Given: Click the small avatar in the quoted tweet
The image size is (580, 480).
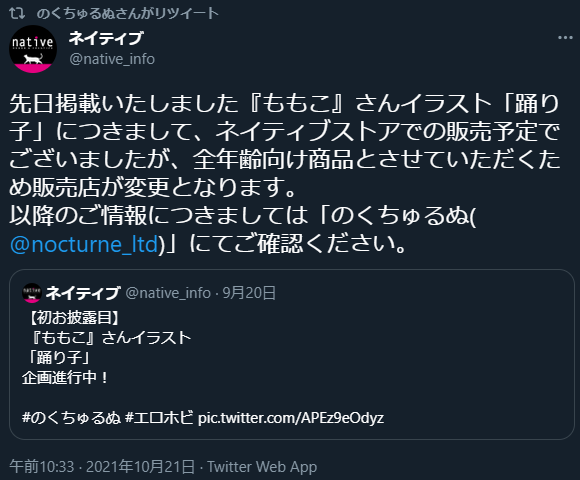Looking at the screenshot, I should [x=32, y=293].
